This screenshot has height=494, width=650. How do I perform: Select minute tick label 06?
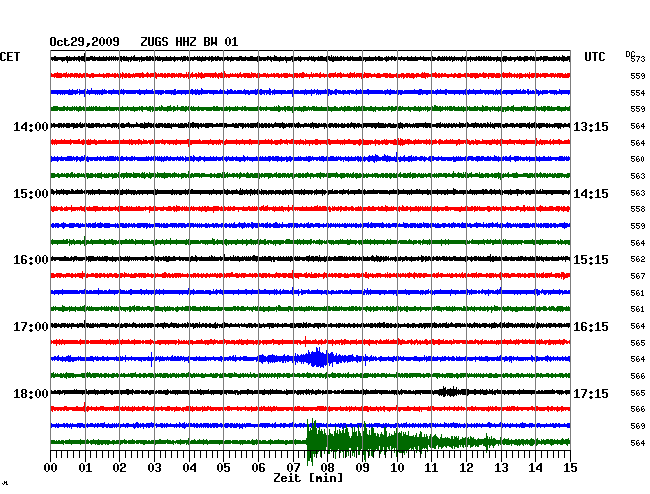point(258,468)
